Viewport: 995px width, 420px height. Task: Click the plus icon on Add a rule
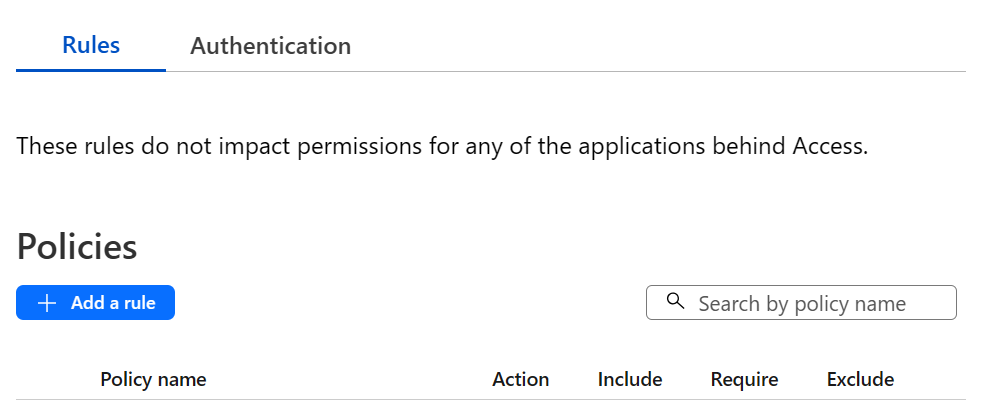pos(46,303)
